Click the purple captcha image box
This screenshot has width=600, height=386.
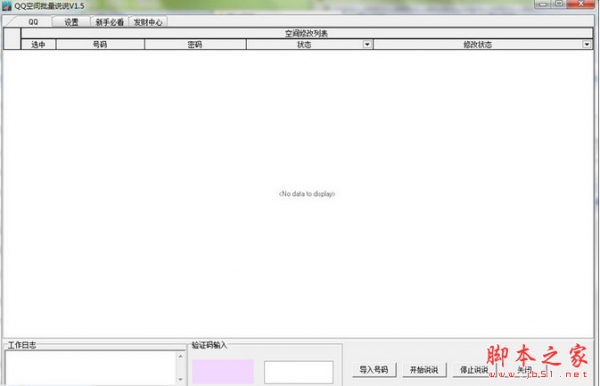(x=223, y=371)
